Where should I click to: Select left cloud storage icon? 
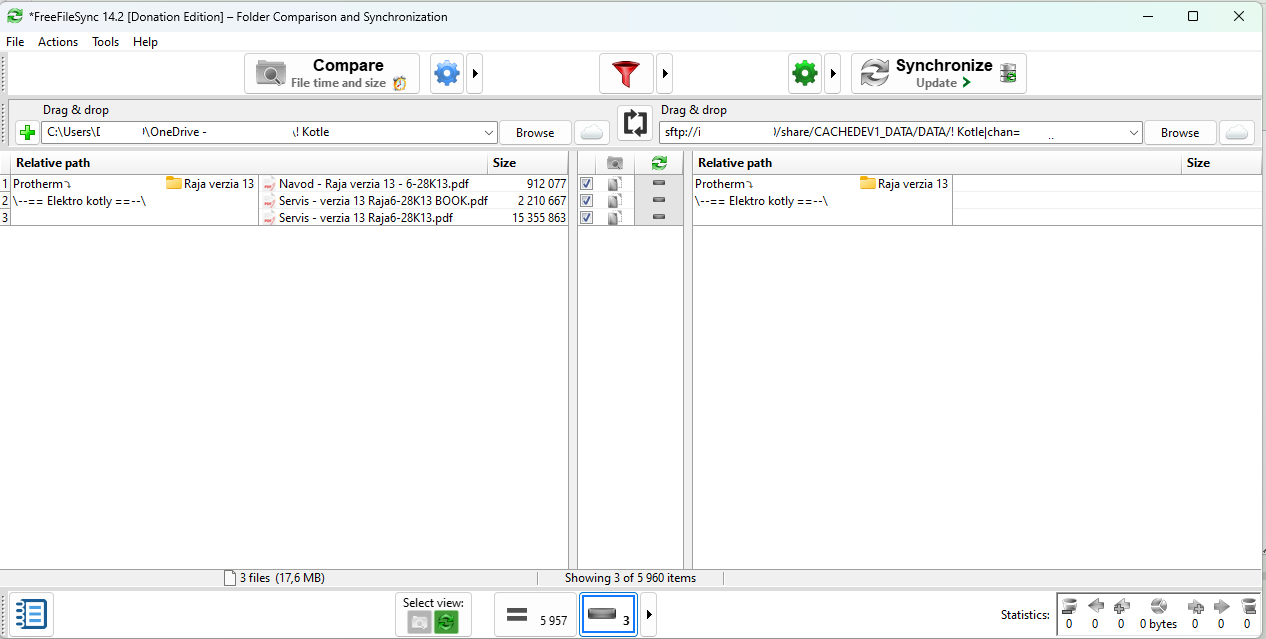pyautogui.click(x=592, y=132)
